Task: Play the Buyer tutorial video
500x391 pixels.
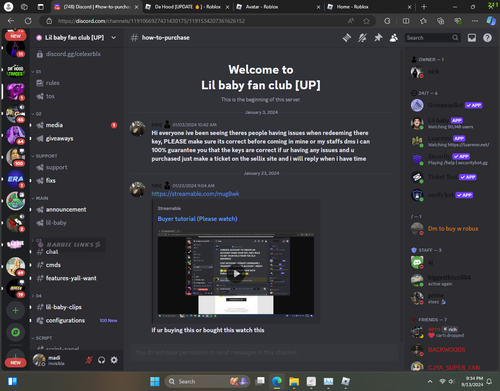Action: point(236,274)
